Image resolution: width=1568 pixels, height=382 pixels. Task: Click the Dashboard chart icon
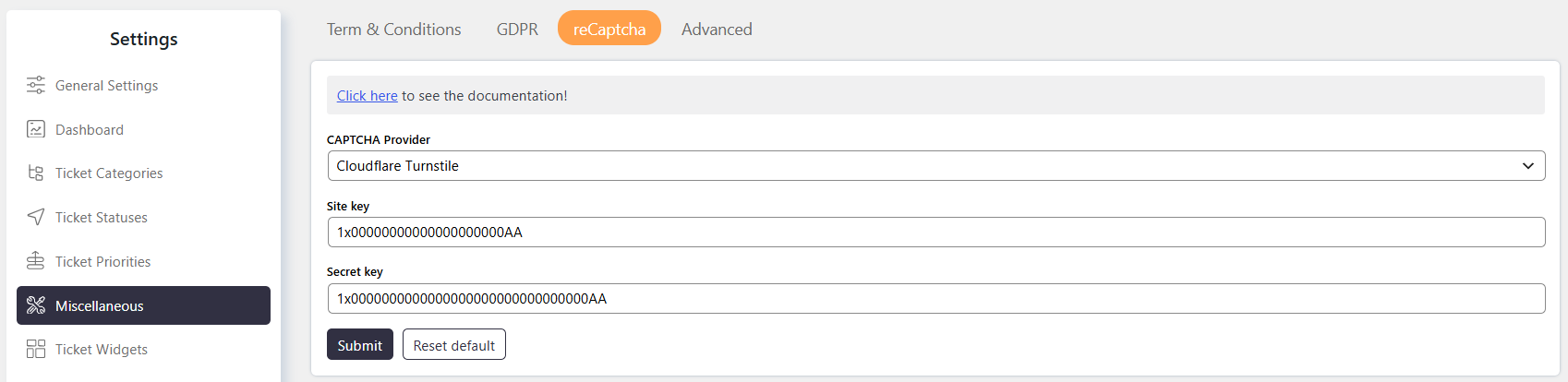pyautogui.click(x=36, y=129)
